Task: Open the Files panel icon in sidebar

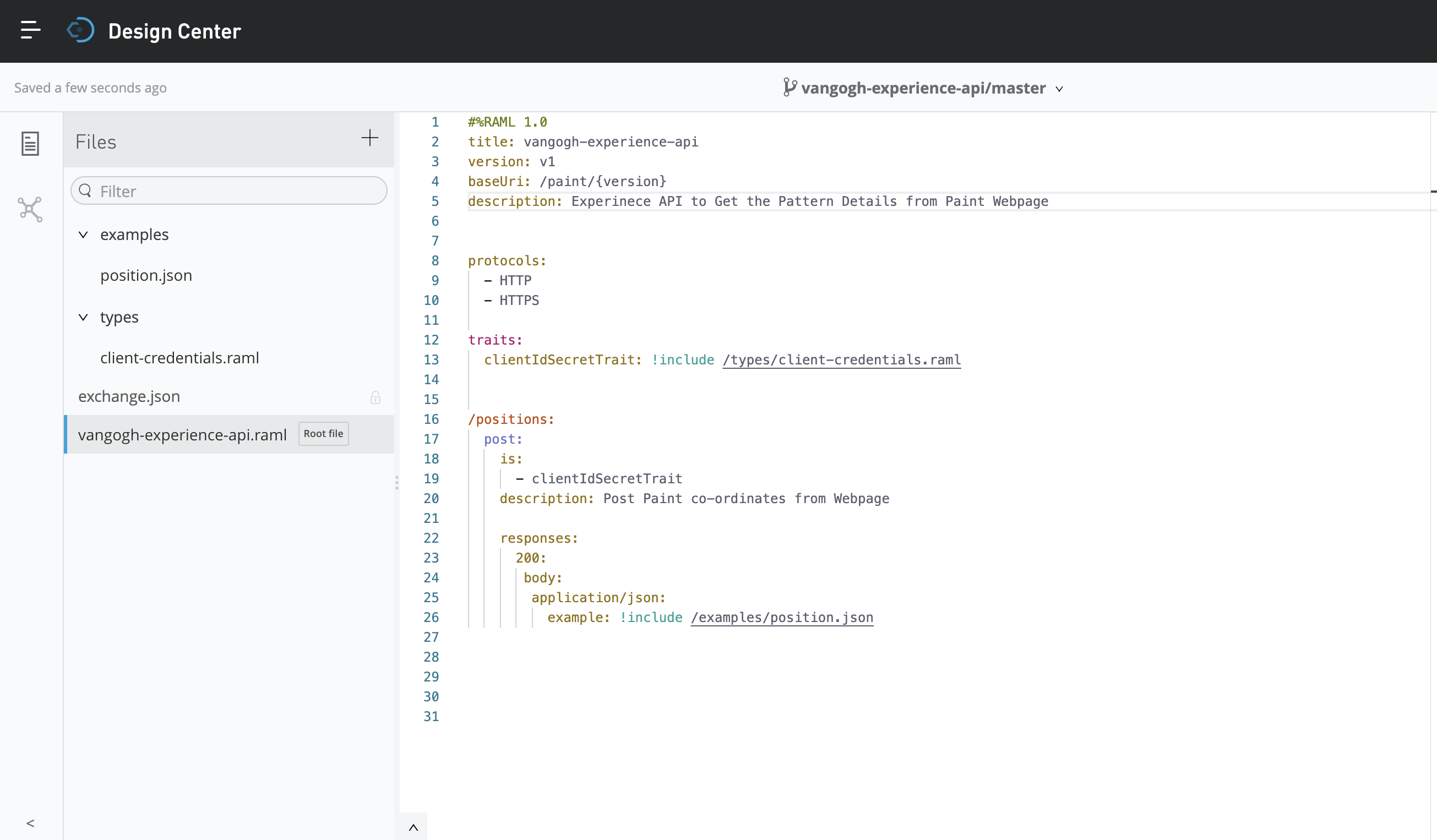Action: point(30,144)
